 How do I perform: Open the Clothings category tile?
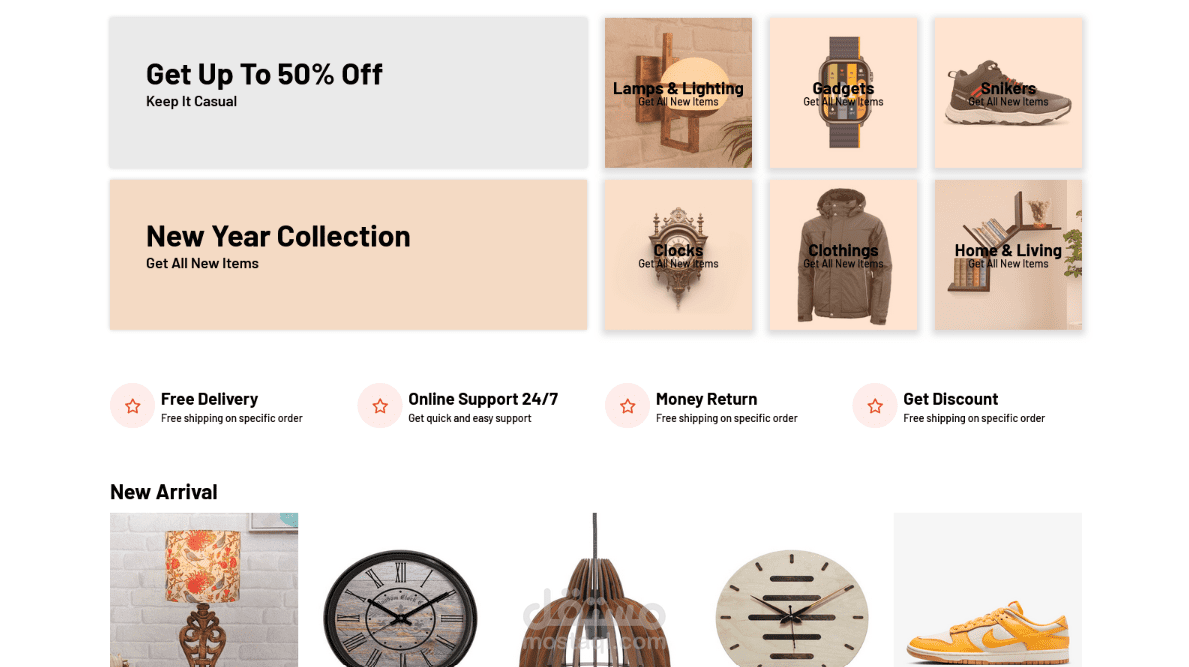point(843,255)
